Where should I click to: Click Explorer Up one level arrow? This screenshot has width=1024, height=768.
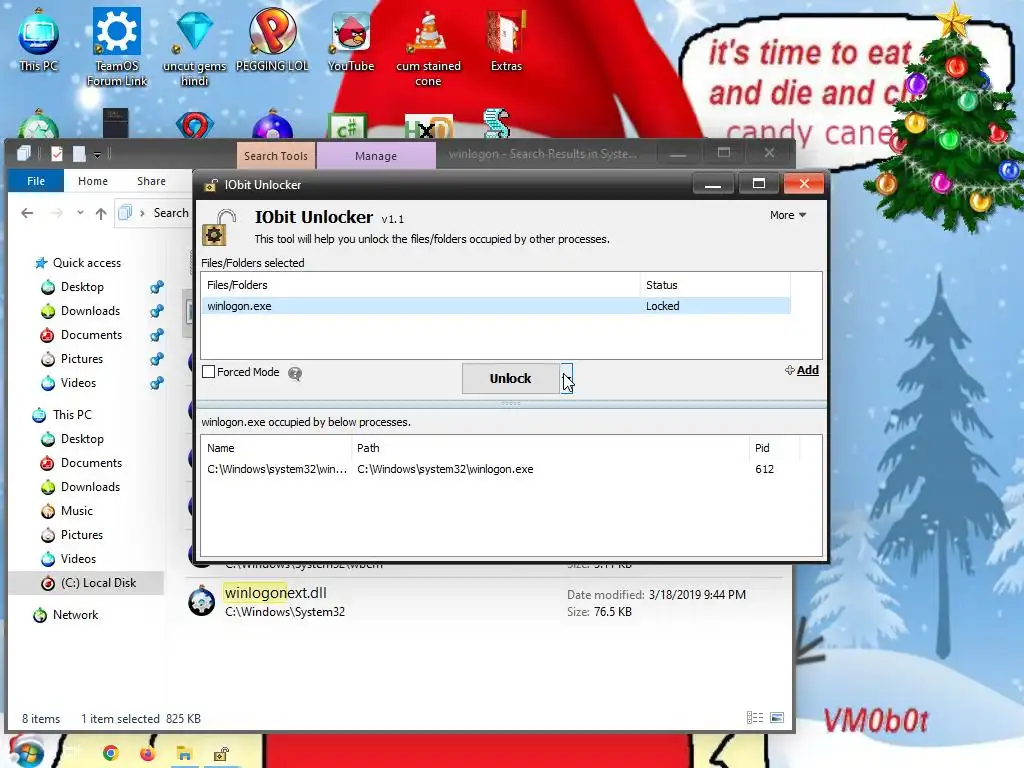tap(101, 213)
